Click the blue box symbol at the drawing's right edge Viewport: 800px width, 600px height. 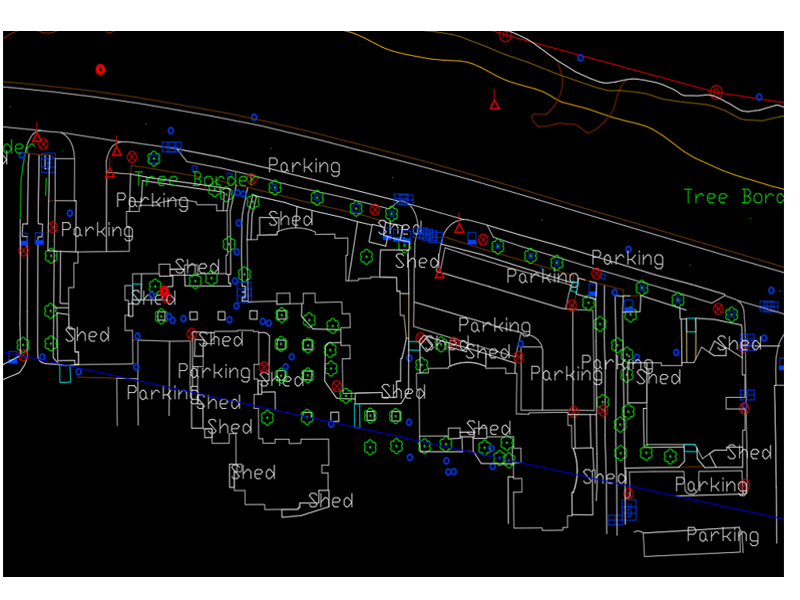pos(769,306)
